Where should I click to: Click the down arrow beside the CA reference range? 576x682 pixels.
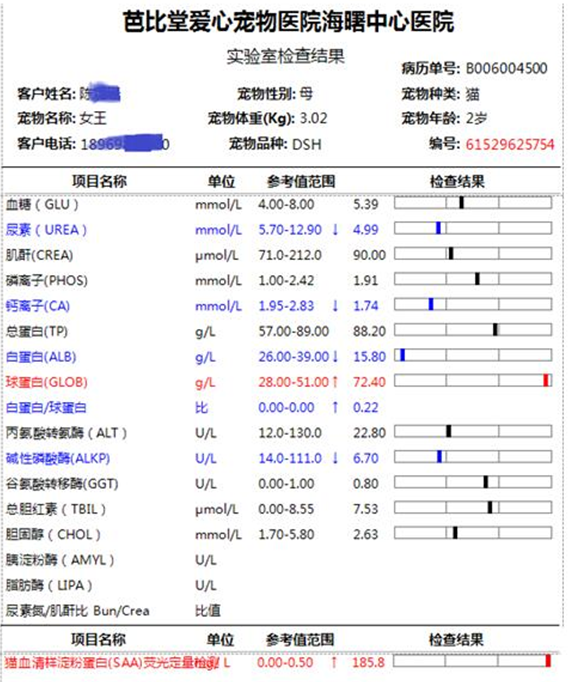click(x=335, y=306)
